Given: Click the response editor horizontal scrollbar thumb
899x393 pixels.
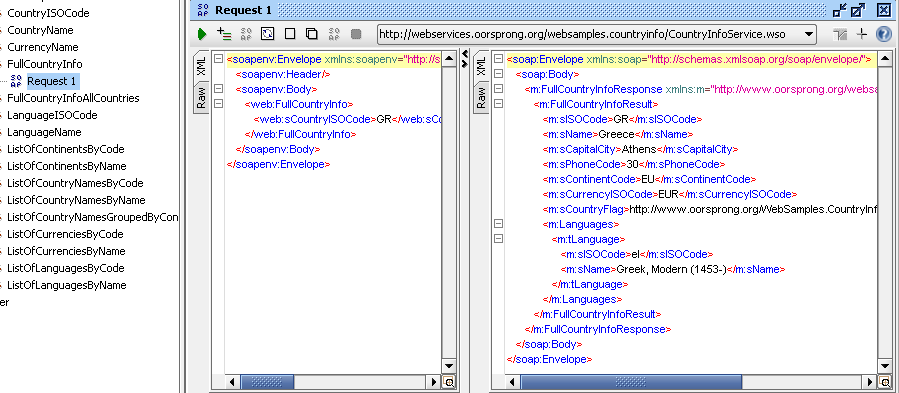Looking at the screenshot, I should [631, 382].
